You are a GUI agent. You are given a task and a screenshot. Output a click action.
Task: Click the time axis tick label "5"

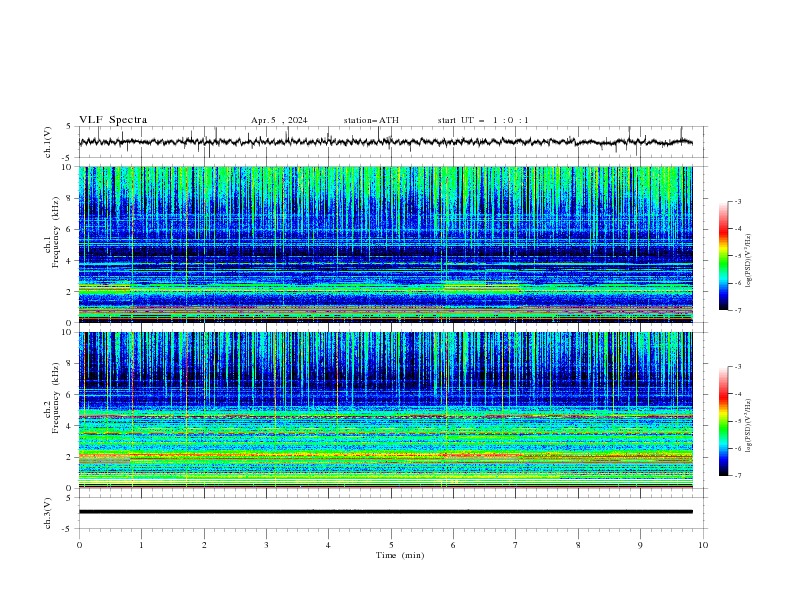point(391,545)
